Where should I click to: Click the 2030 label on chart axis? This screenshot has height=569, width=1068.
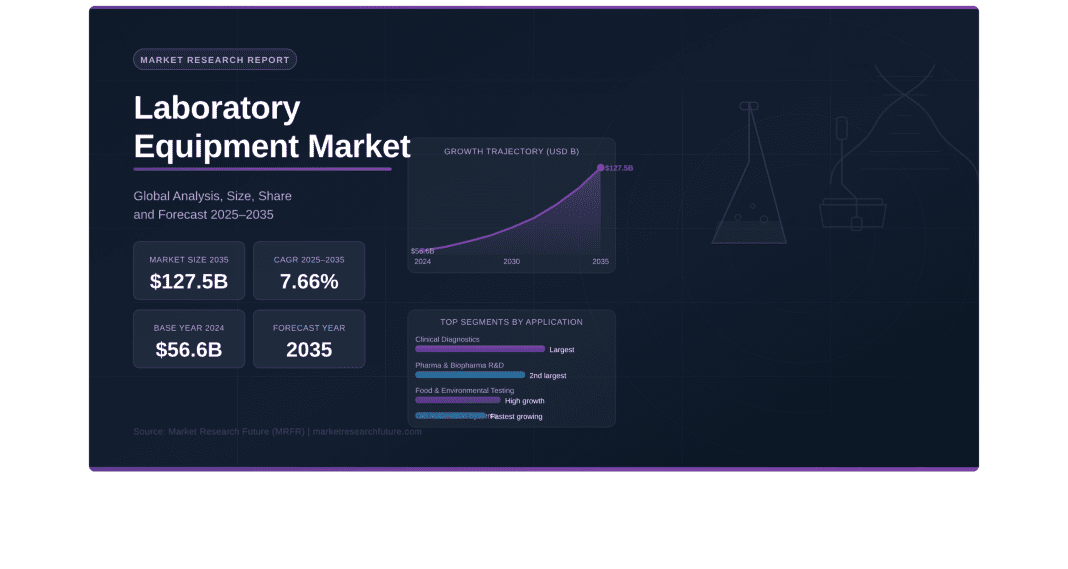[511, 261]
